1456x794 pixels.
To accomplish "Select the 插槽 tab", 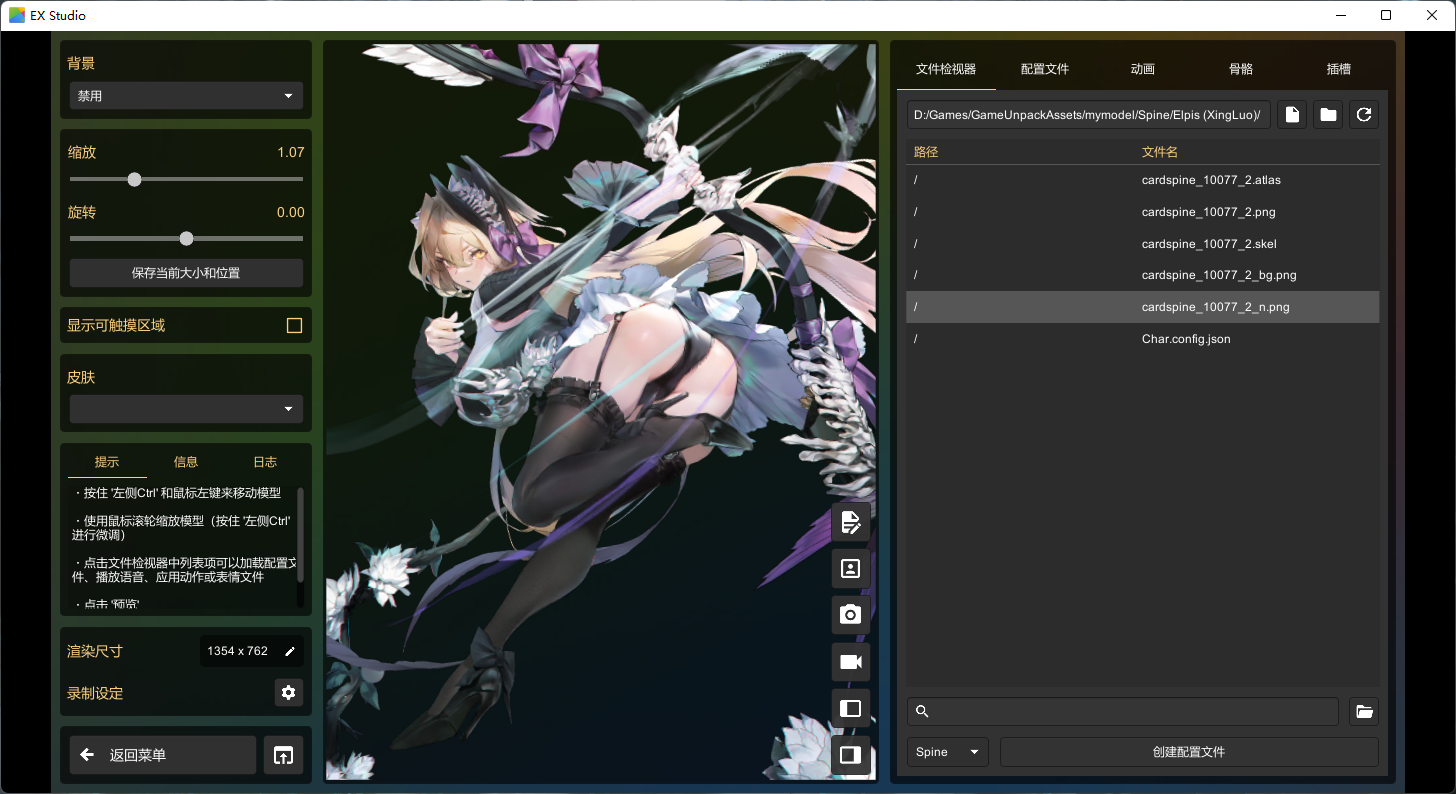I will pyautogui.click(x=1339, y=69).
